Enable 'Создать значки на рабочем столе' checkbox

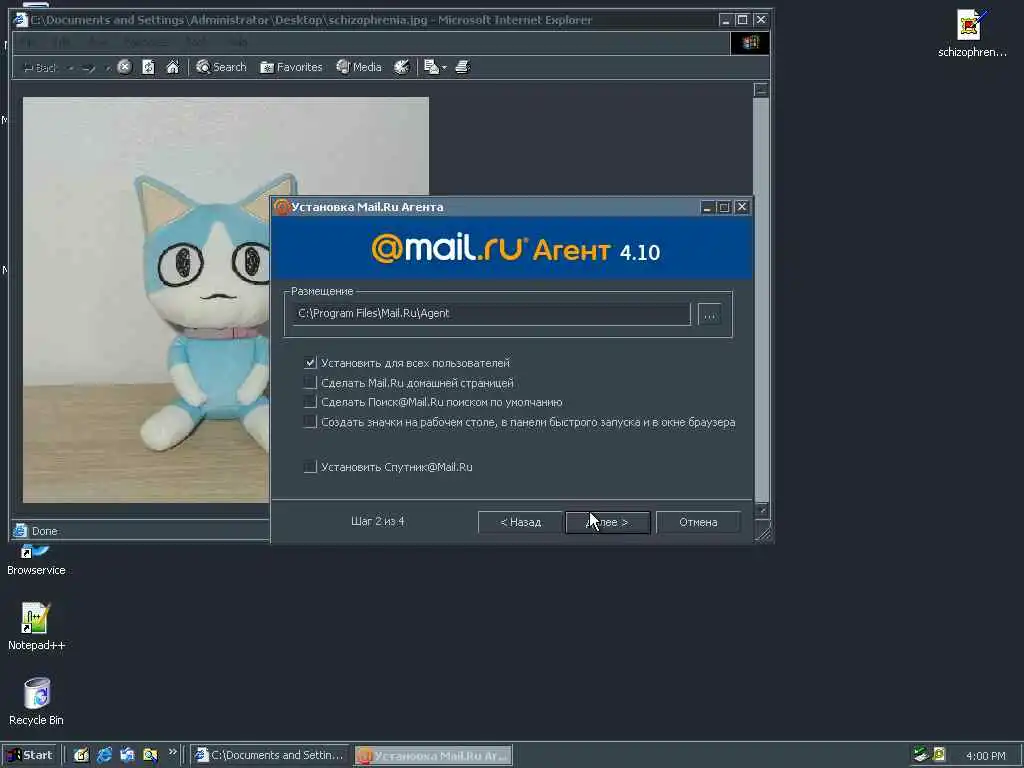click(x=310, y=422)
